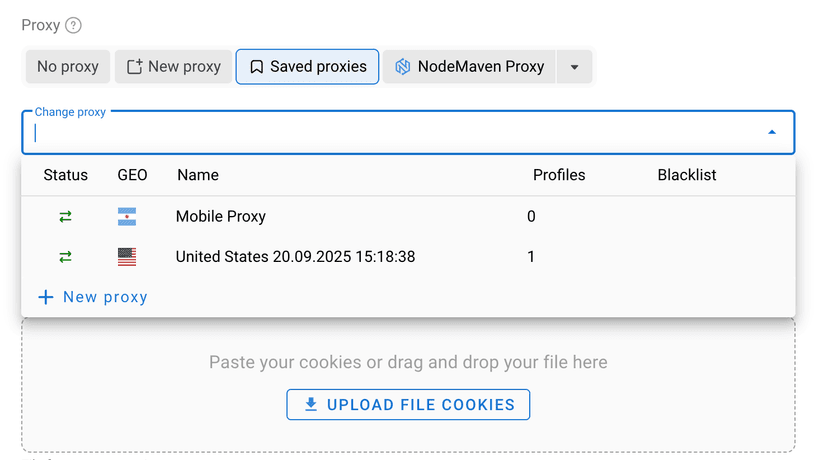This screenshot has height=460, width=828.
Task: Click the bookmark icon on Saved proxies
Action: (x=257, y=67)
